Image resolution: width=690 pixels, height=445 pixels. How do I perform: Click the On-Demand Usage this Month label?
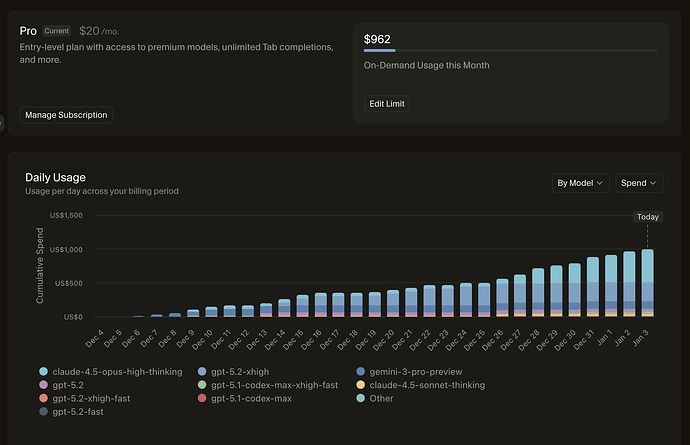(426, 65)
